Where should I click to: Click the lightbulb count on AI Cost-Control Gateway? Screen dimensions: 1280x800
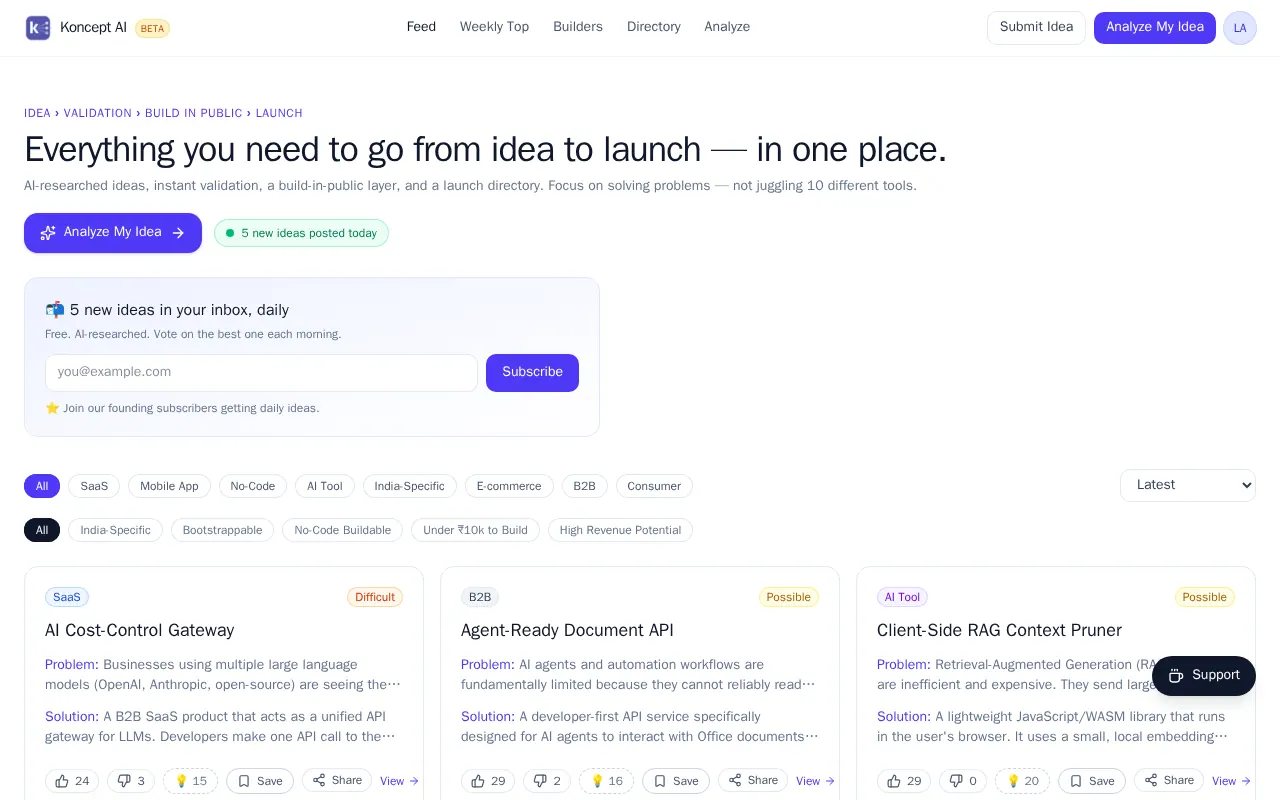[x=190, y=781]
